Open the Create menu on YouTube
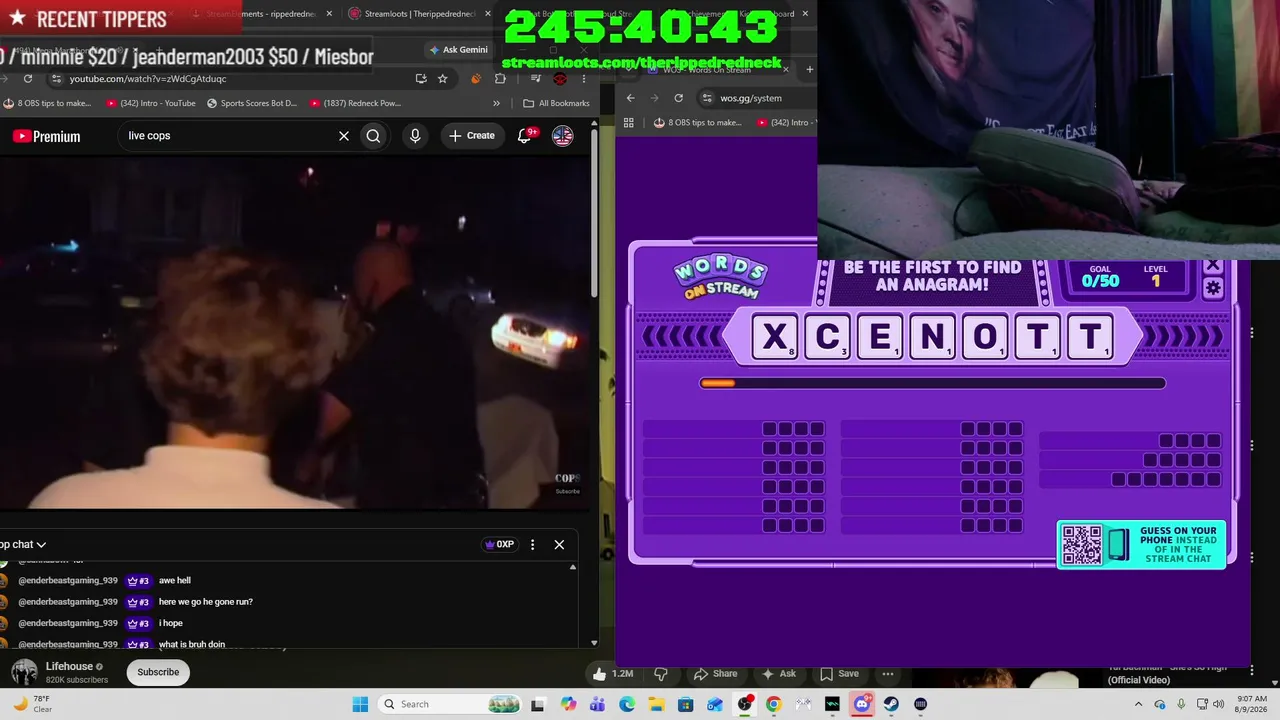 pos(472,136)
